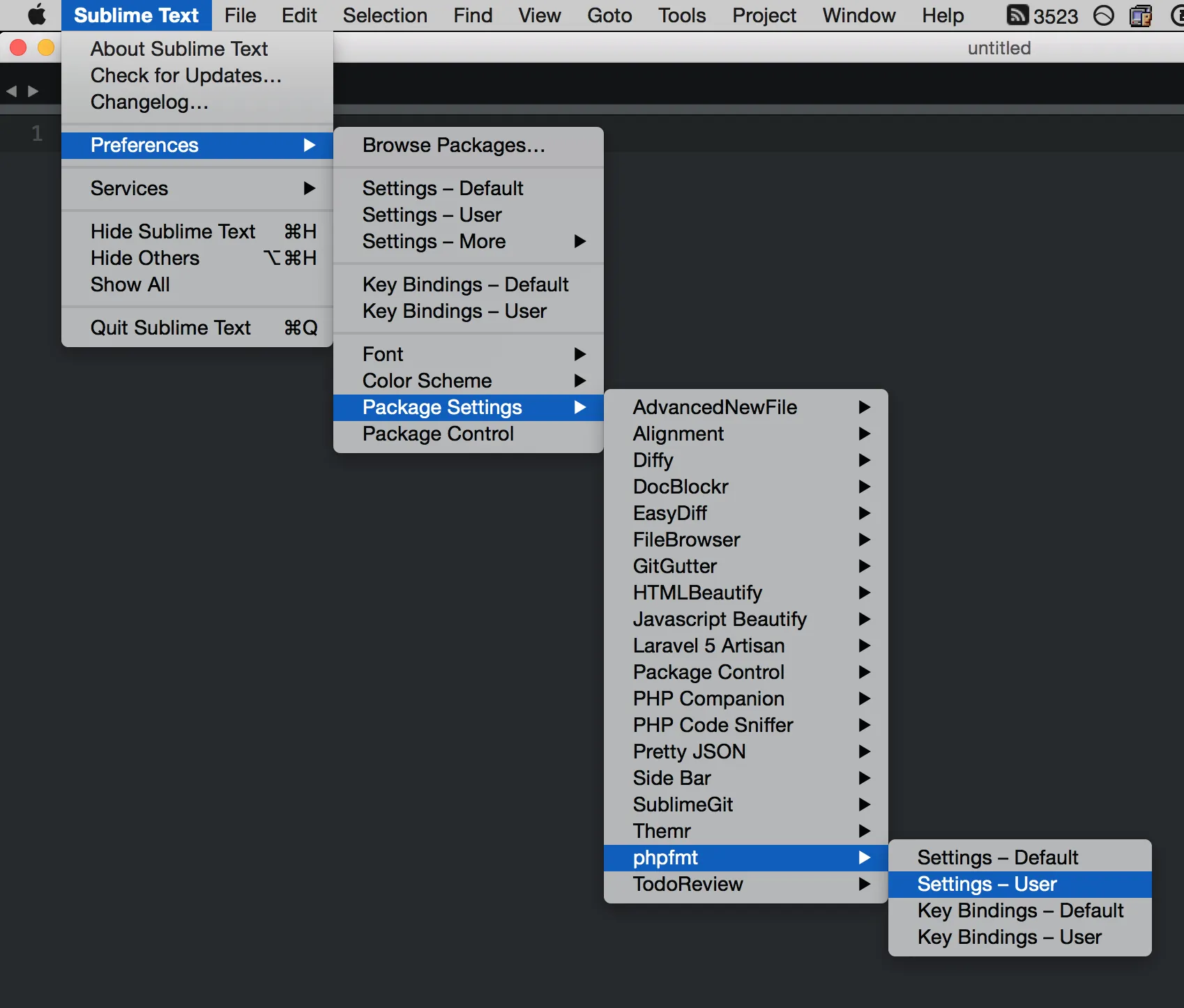Screen dimensions: 1184x1008
Task: Choose Hide Sublime Text
Action: (197, 231)
